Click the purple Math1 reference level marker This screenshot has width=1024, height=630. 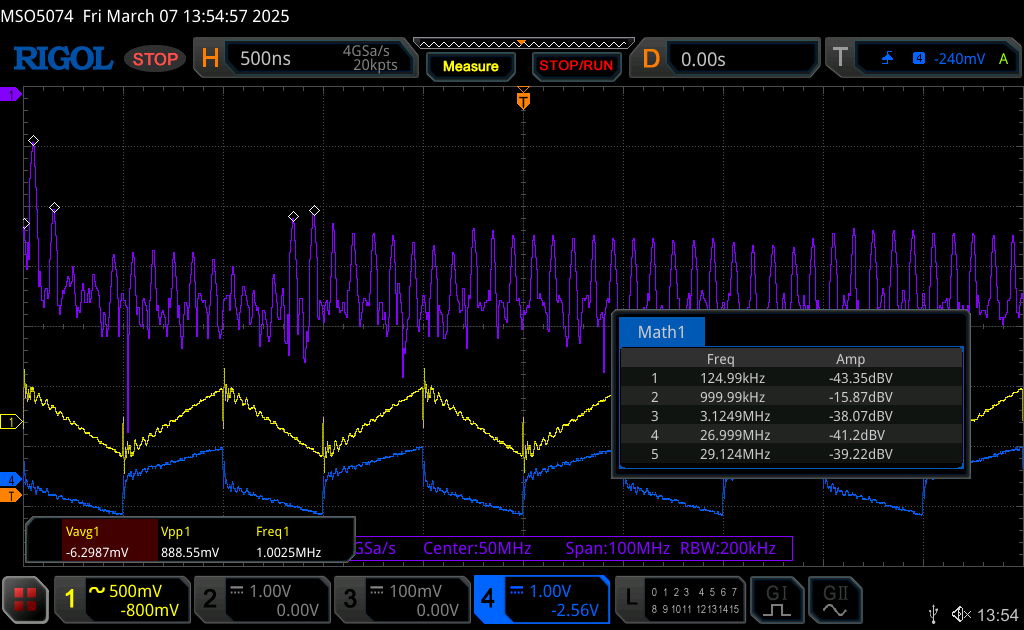pos(11,94)
